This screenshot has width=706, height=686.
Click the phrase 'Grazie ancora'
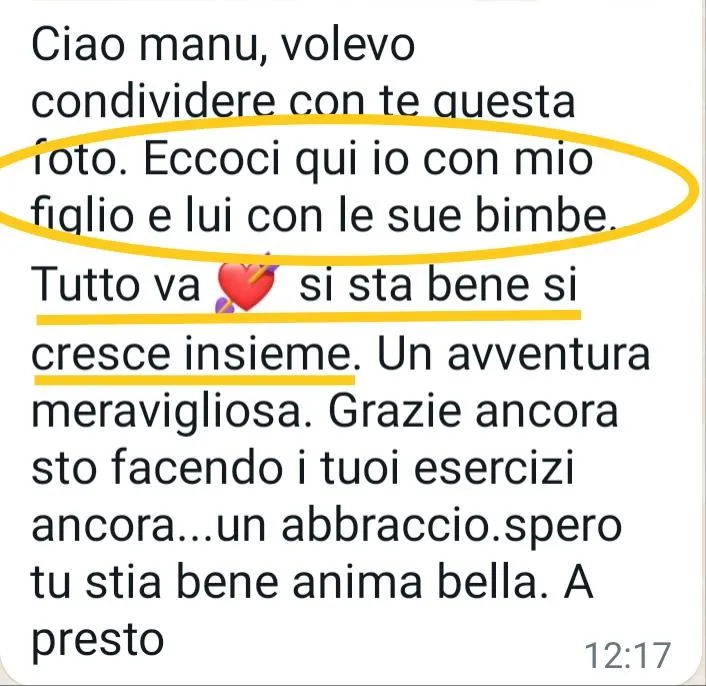(x=473, y=411)
